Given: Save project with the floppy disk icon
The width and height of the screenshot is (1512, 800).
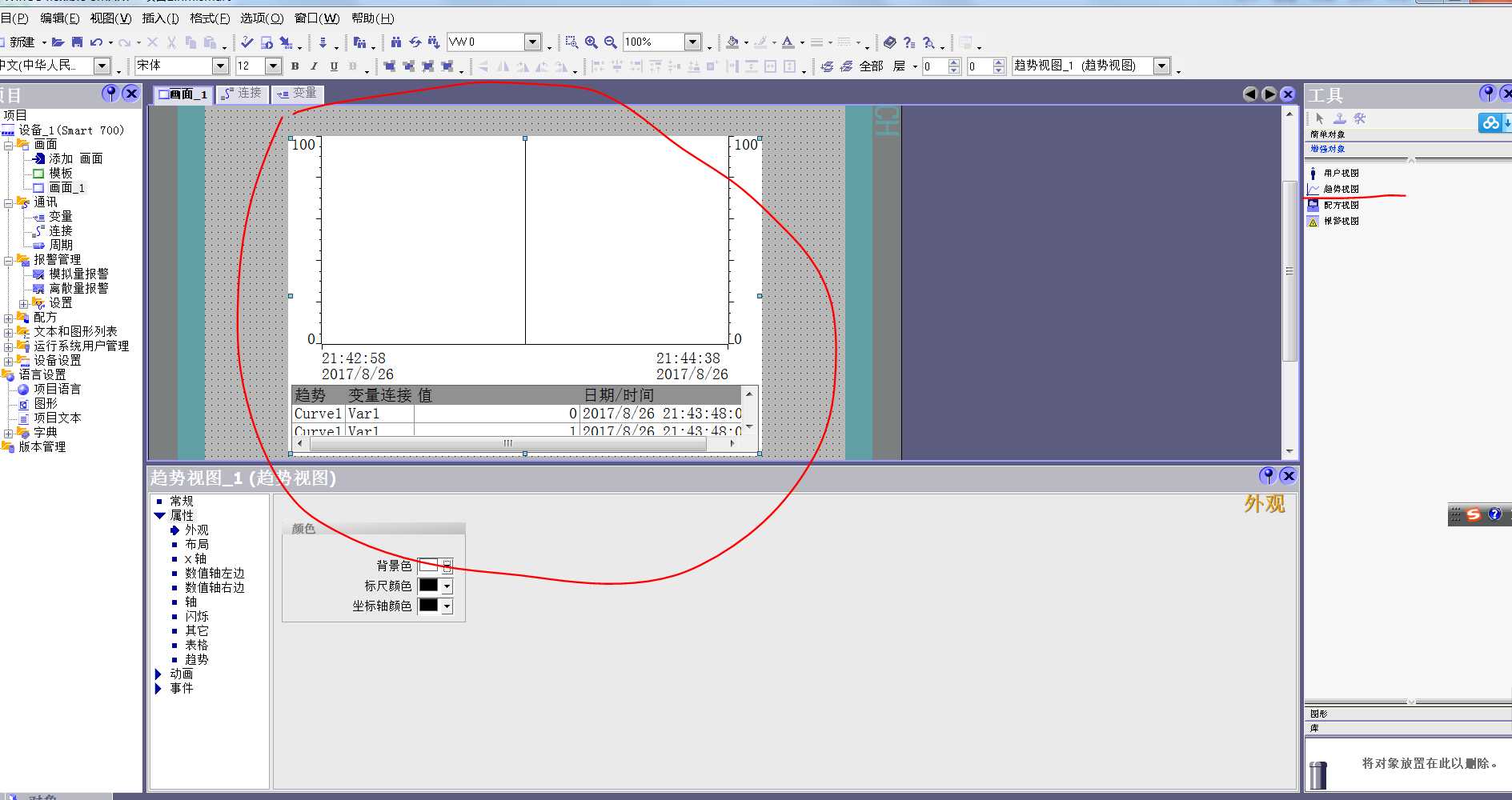Looking at the screenshot, I should (78, 42).
